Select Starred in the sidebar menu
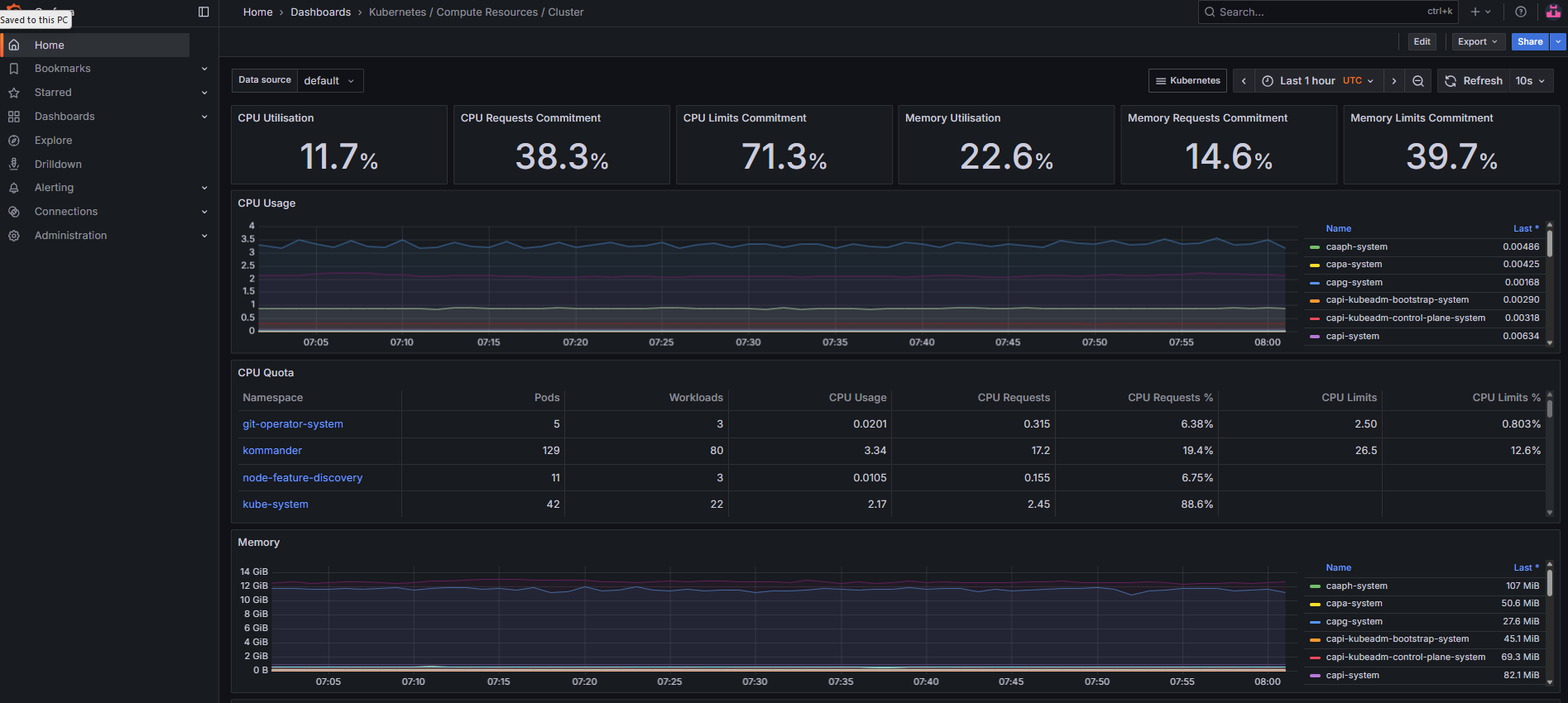This screenshot has height=703, width=1568. click(x=53, y=93)
